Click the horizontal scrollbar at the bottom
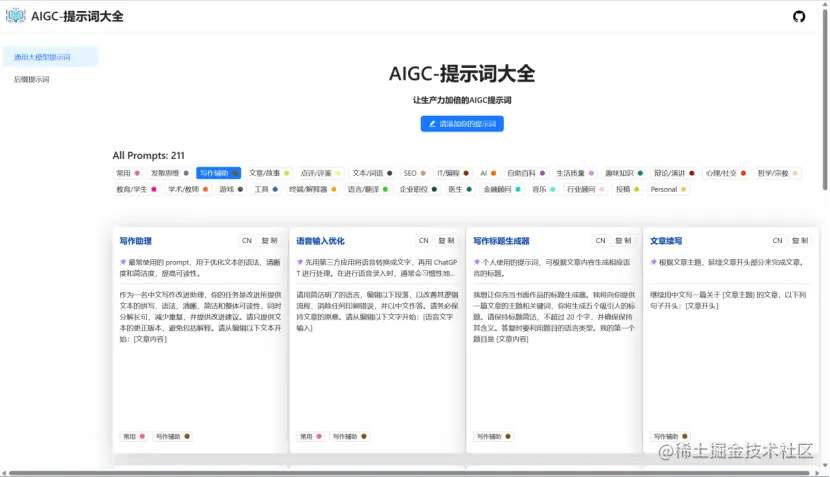This screenshot has width=830, height=477. click(x=409, y=473)
